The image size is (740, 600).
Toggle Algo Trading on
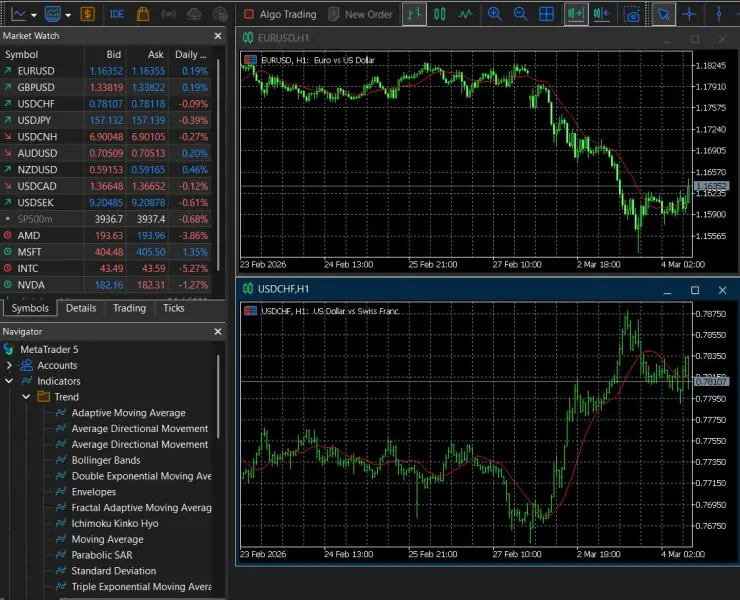tap(279, 15)
